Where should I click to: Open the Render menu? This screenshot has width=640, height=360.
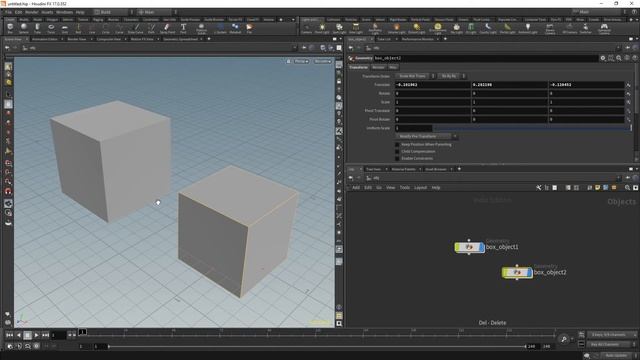[x=31, y=12]
